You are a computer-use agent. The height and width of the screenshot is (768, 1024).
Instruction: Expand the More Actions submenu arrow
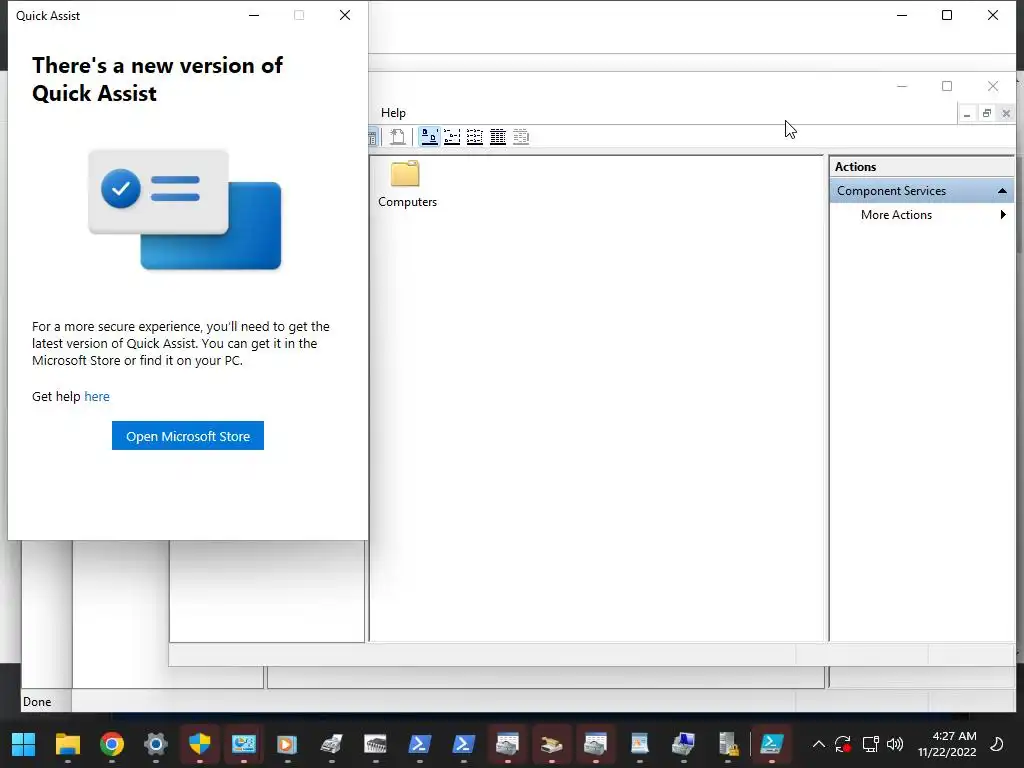(x=1003, y=215)
